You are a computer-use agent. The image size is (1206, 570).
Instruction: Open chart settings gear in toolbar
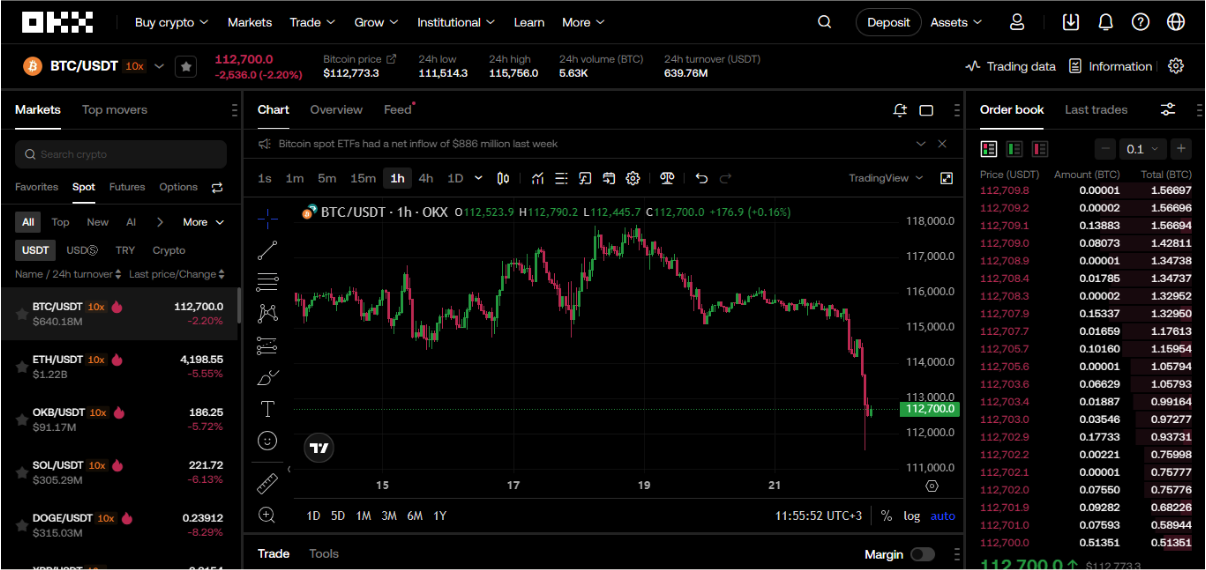tap(633, 178)
